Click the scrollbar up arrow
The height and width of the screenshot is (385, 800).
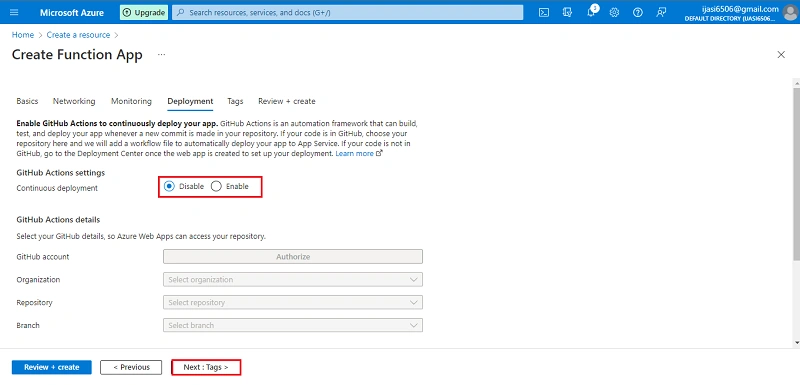click(x=796, y=83)
